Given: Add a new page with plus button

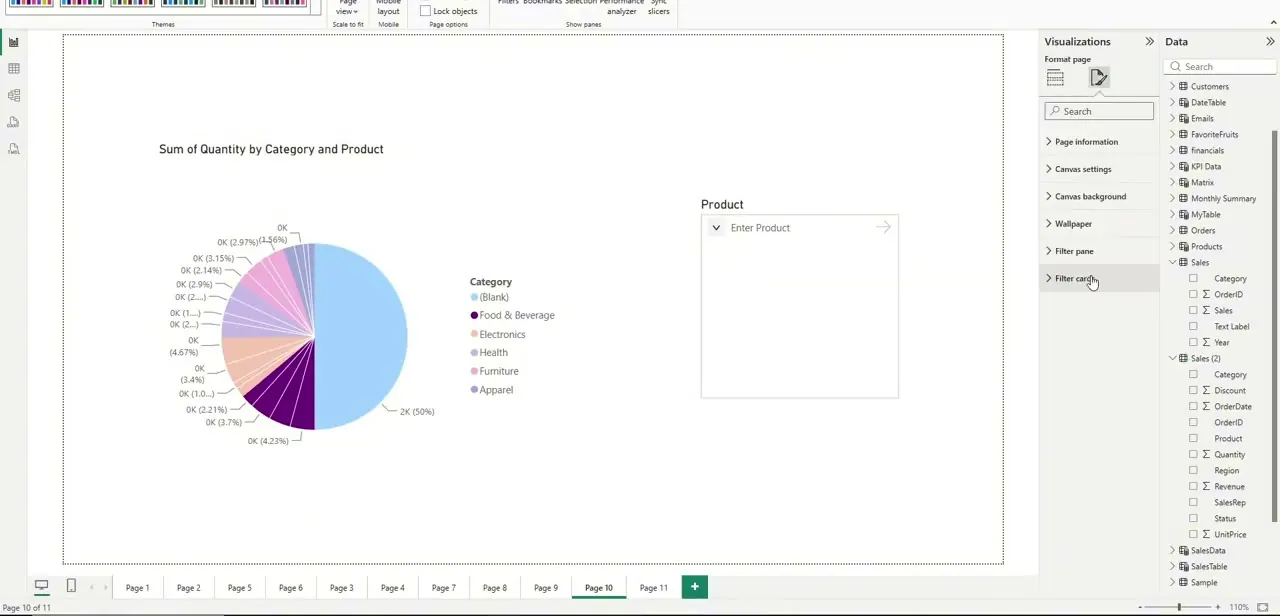Looking at the screenshot, I should click(x=694, y=587).
